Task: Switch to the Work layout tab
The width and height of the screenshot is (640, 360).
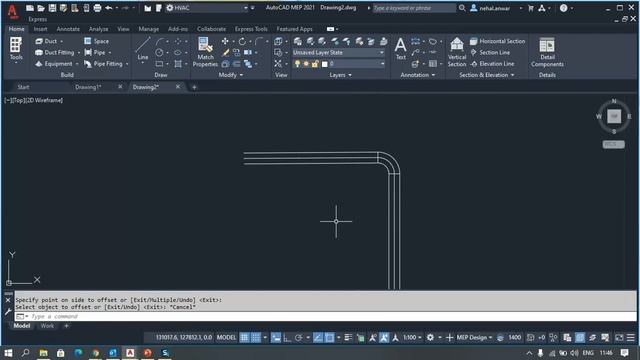Action: click(47, 326)
